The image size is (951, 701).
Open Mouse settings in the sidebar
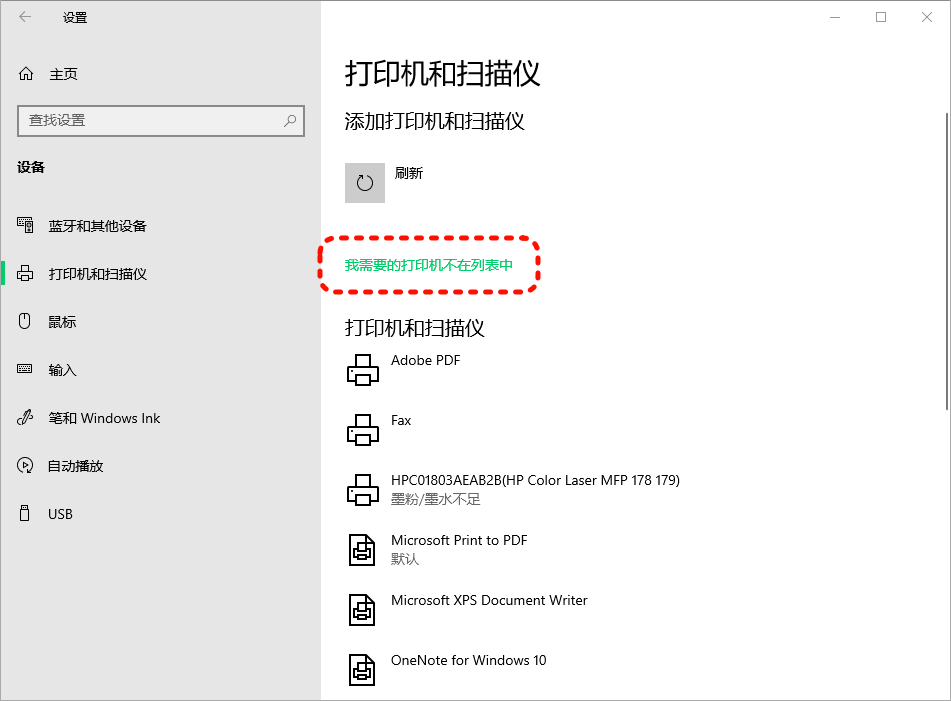point(60,321)
